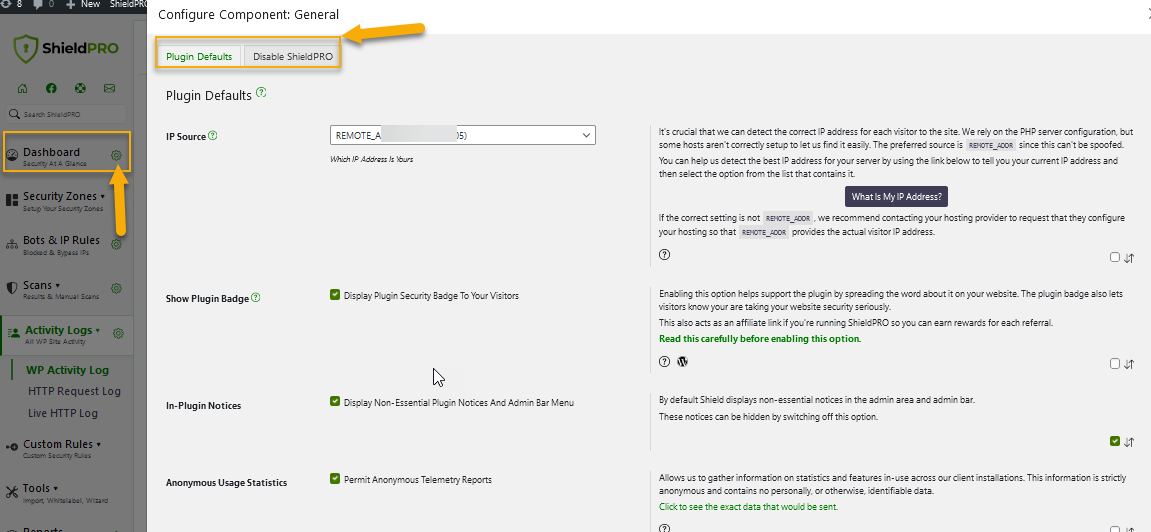Tick small checkbox in Show Plugin Badge row

pyautogui.click(x=1115, y=363)
